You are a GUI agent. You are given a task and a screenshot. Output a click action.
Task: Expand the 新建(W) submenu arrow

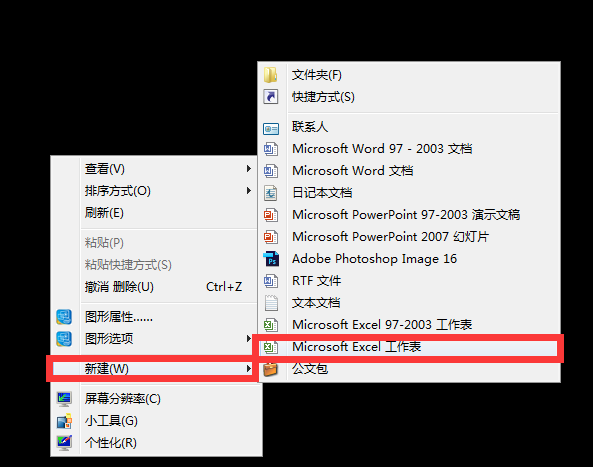tap(248, 368)
